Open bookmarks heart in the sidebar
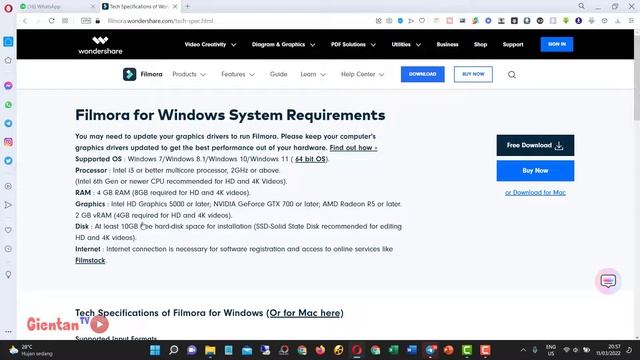The image size is (640, 360). pos(8,230)
